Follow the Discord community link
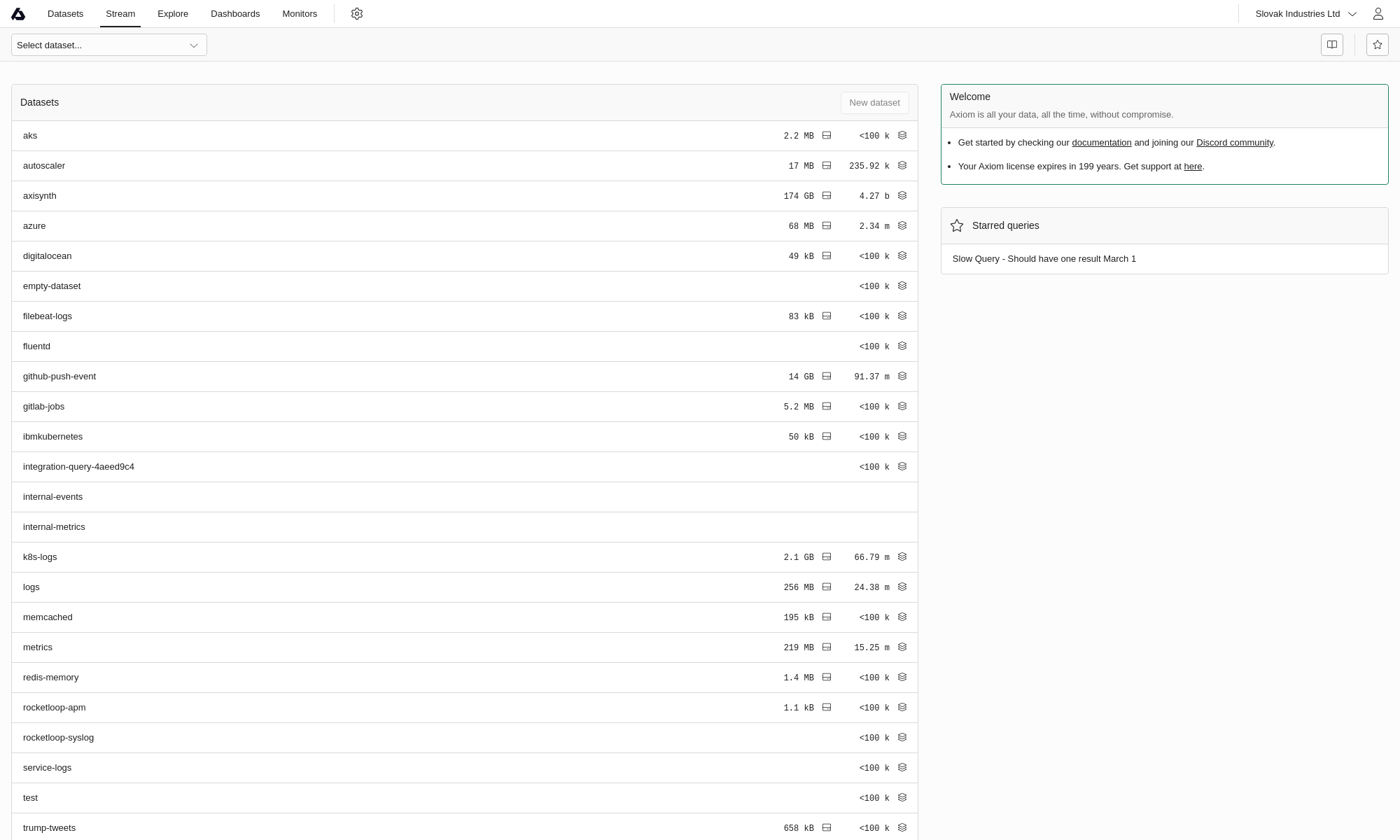 [x=1234, y=143]
